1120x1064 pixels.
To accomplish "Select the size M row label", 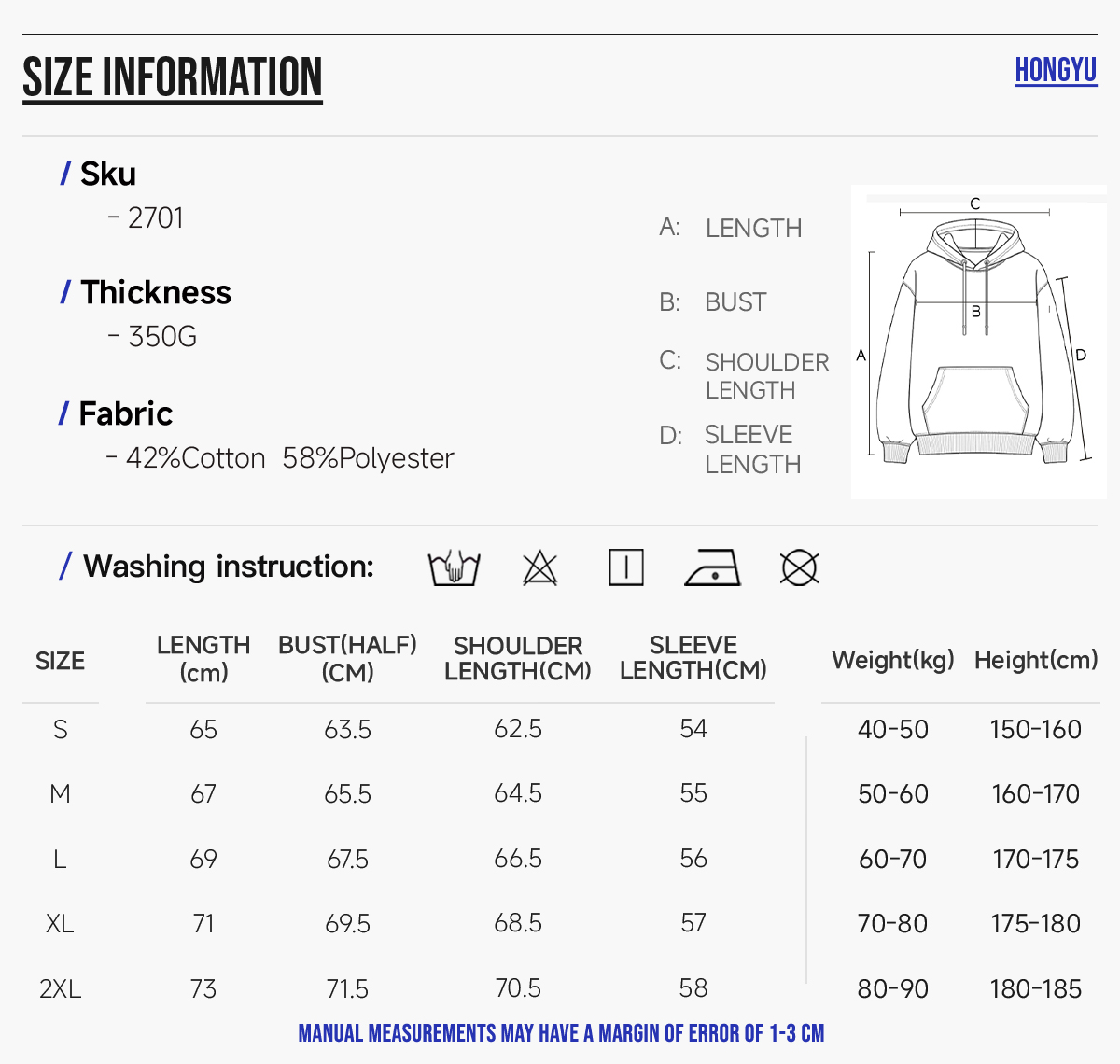I will 60,793.
